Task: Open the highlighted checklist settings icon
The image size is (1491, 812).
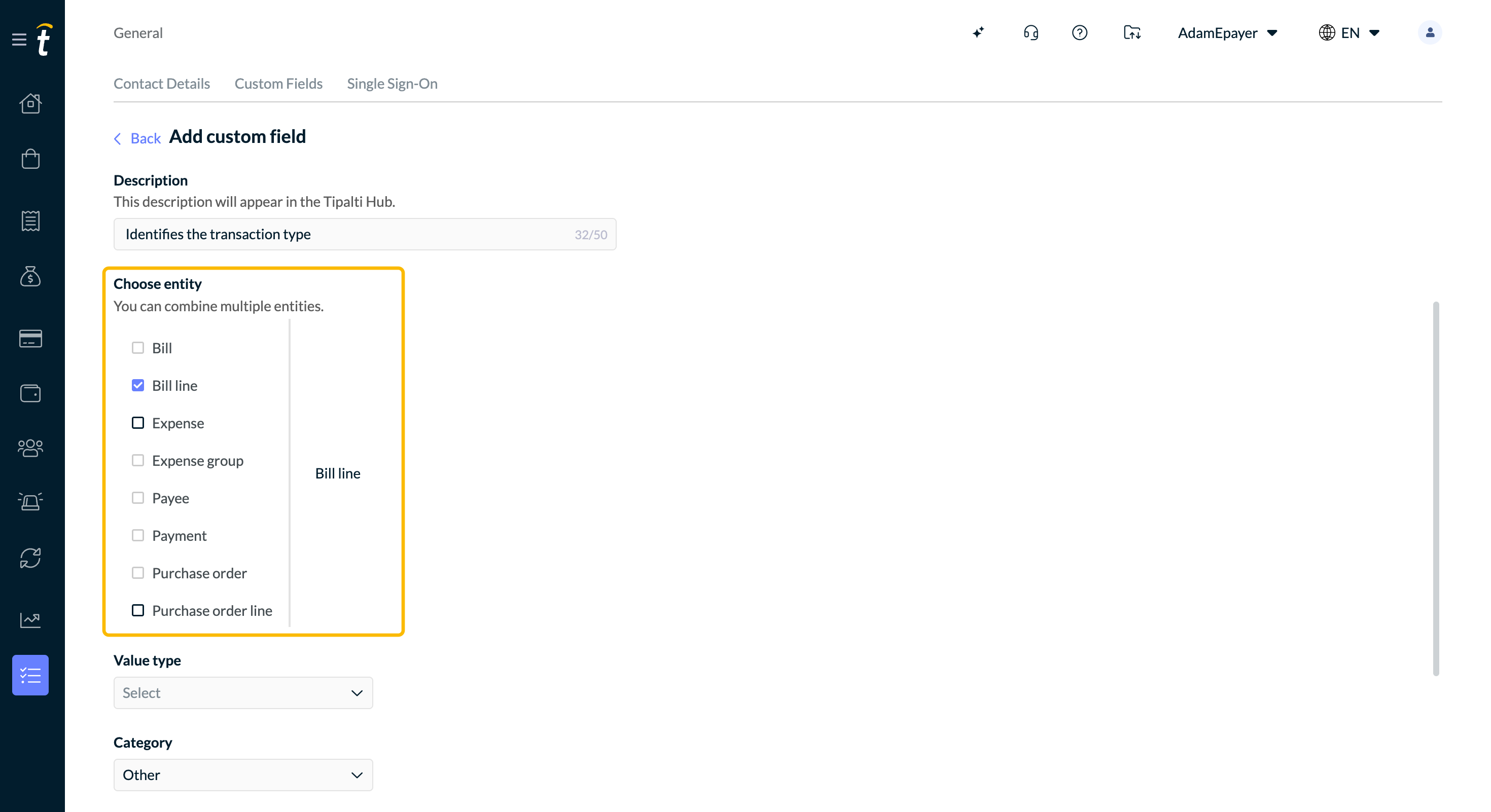Action: tap(30, 675)
